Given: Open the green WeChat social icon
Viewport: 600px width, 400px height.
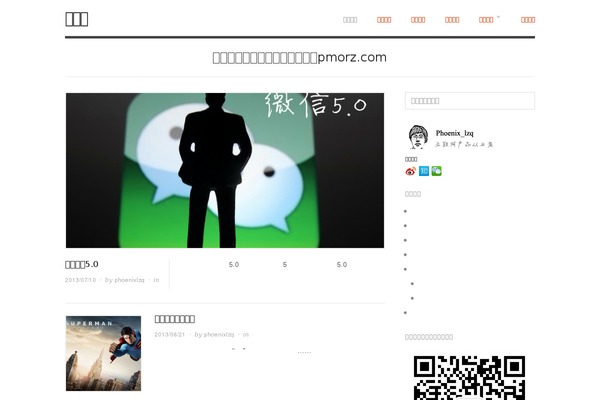Looking at the screenshot, I should point(437,171).
